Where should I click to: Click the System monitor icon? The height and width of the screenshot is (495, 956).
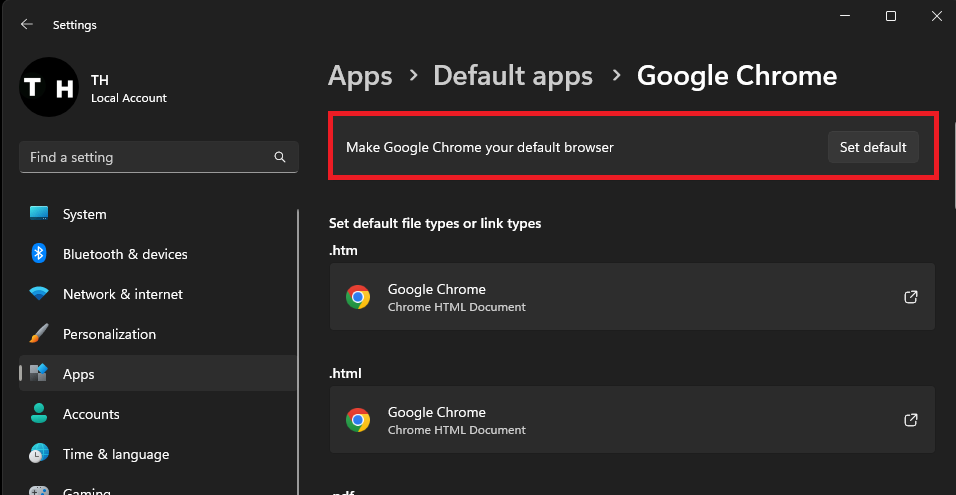click(39, 214)
